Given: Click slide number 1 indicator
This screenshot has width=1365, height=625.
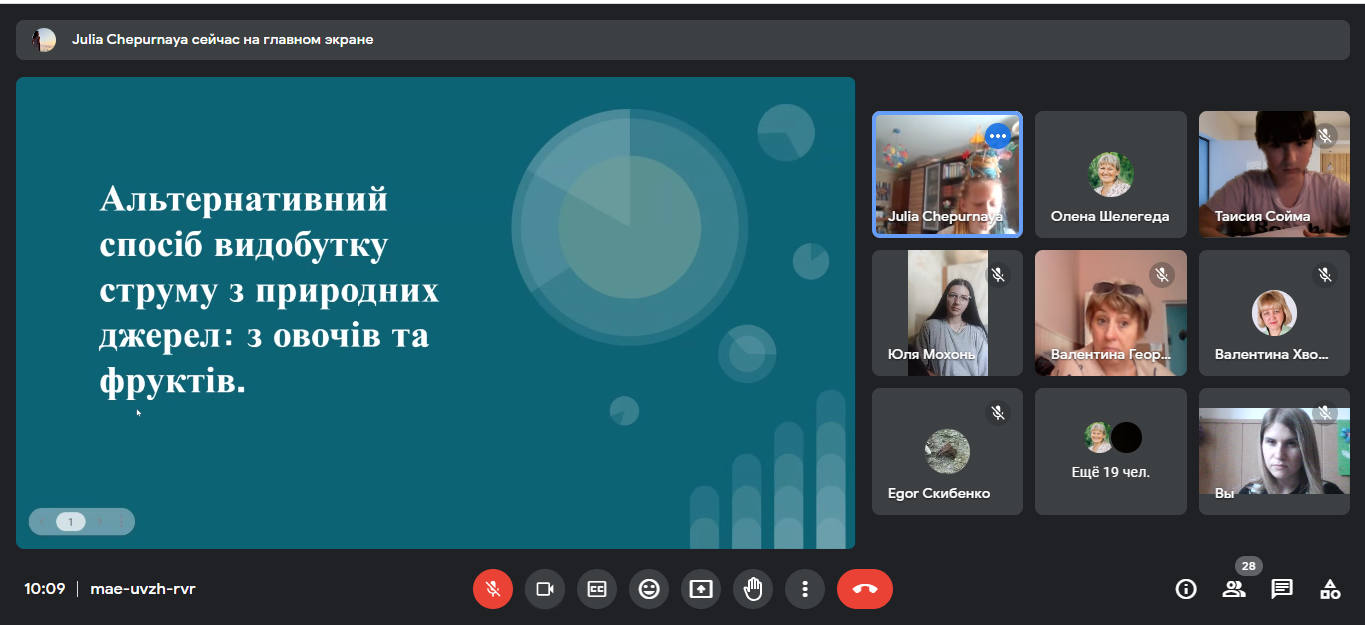Looking at the screenshot, I should 70,522.
